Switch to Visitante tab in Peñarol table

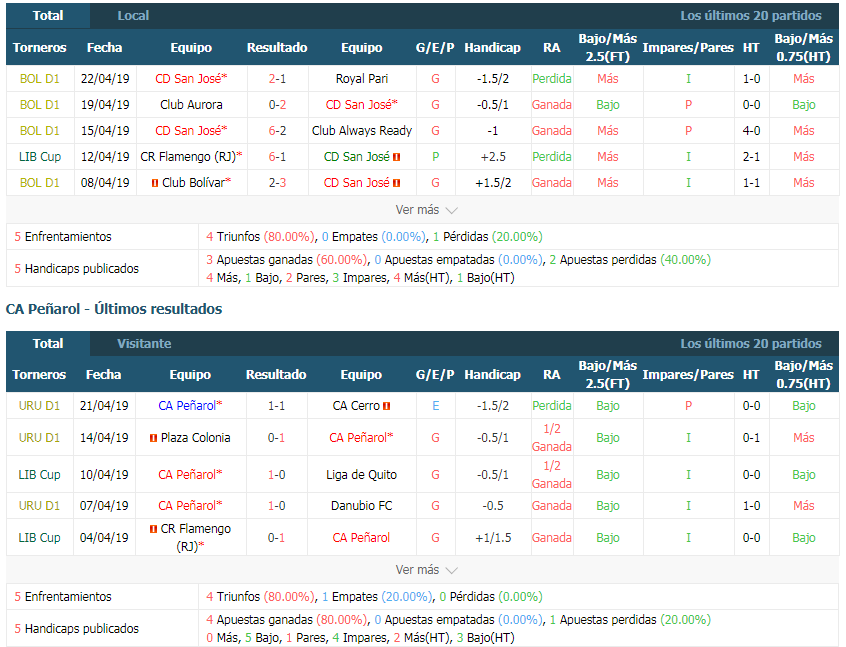(144, 344)
